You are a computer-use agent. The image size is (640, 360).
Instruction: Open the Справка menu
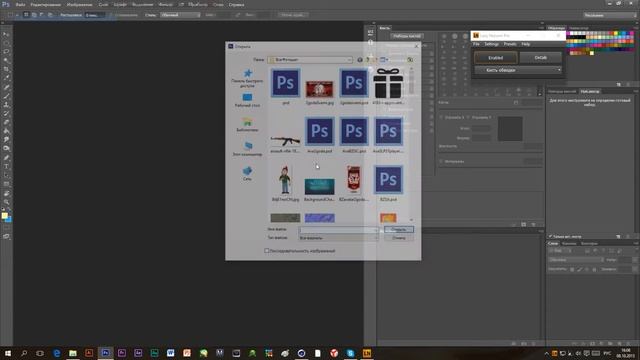[x=236, y=5]
